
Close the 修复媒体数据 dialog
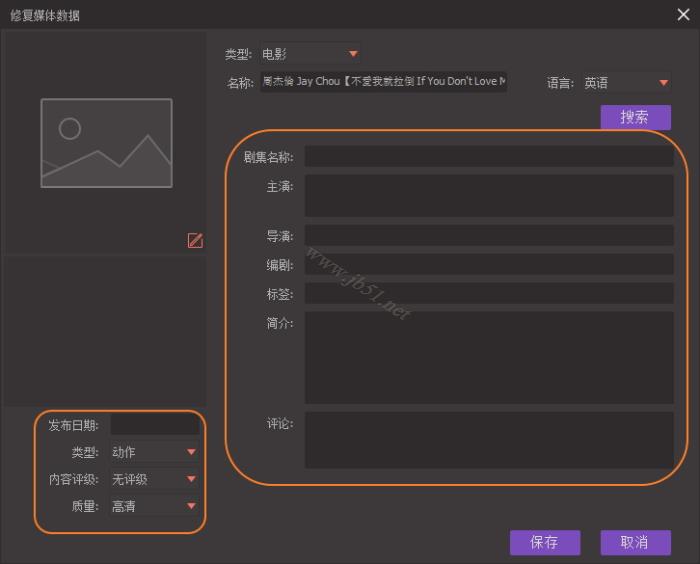coord(683,14)
